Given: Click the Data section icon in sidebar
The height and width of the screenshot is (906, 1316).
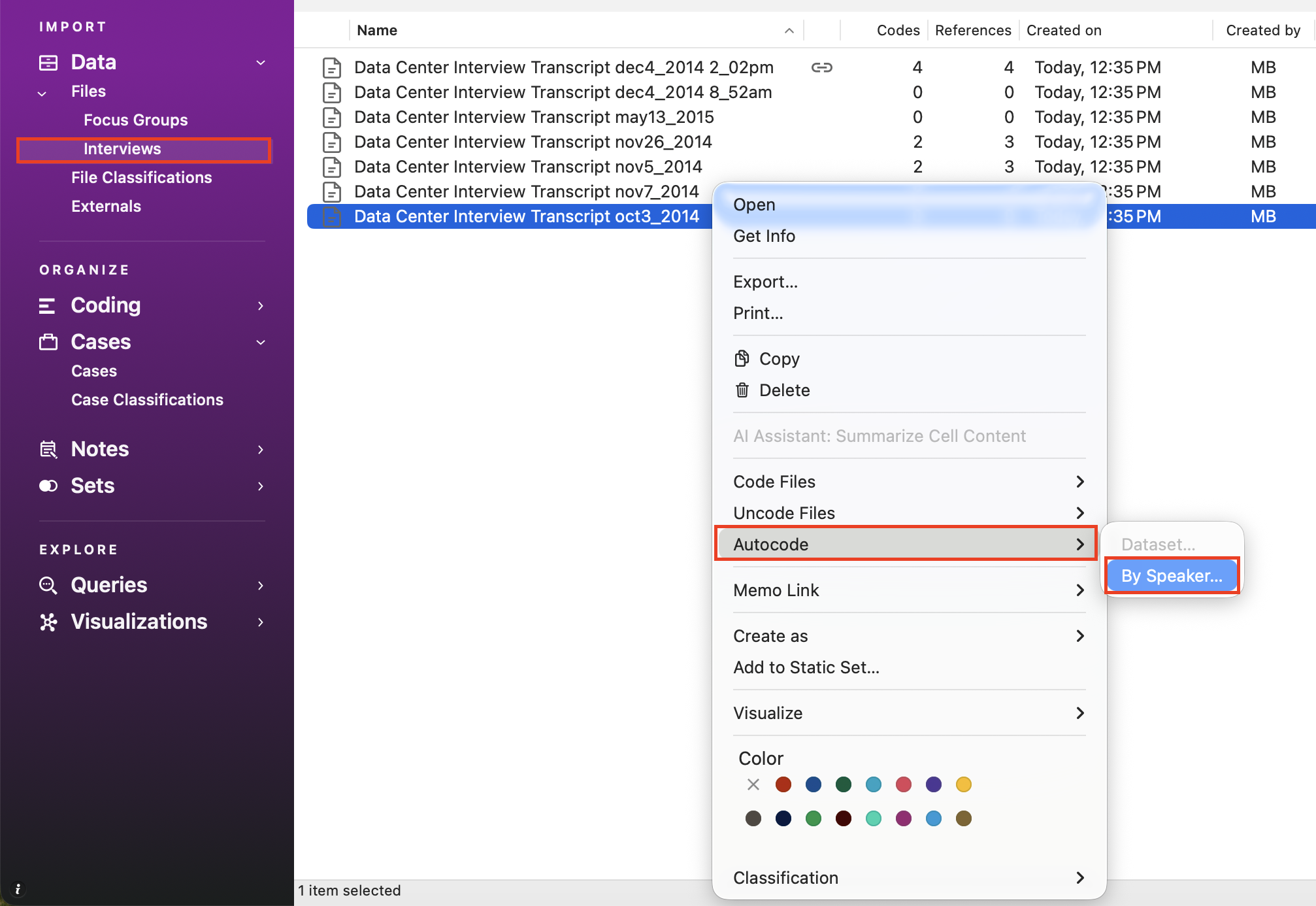Looking at the screenshot, I should pyautogui.click(x=48, y=63).
